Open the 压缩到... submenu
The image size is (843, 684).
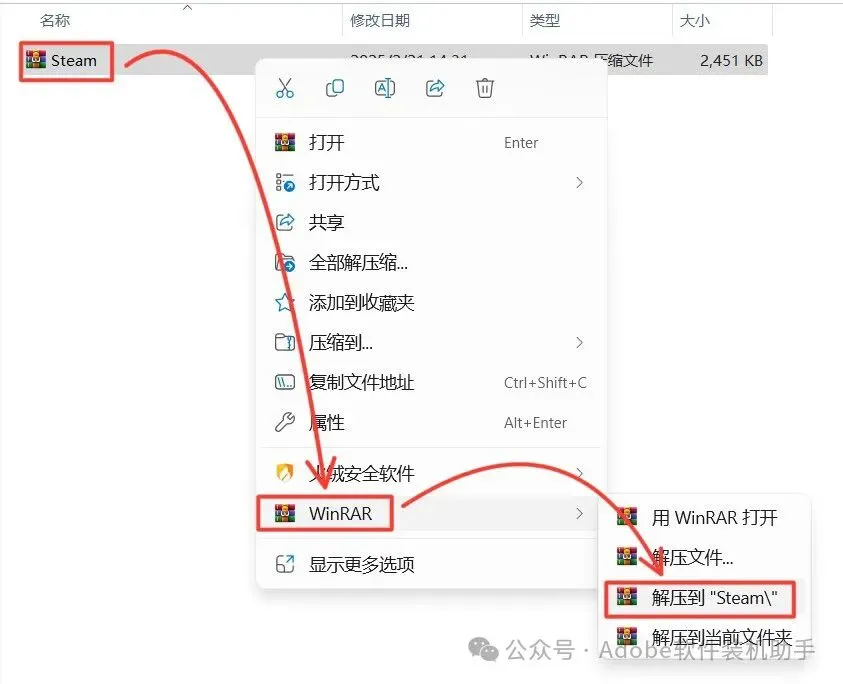click(431, 343)
